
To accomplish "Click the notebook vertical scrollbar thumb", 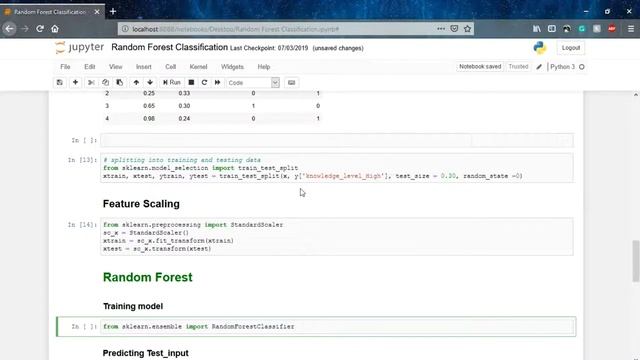I will pos(636,261).
